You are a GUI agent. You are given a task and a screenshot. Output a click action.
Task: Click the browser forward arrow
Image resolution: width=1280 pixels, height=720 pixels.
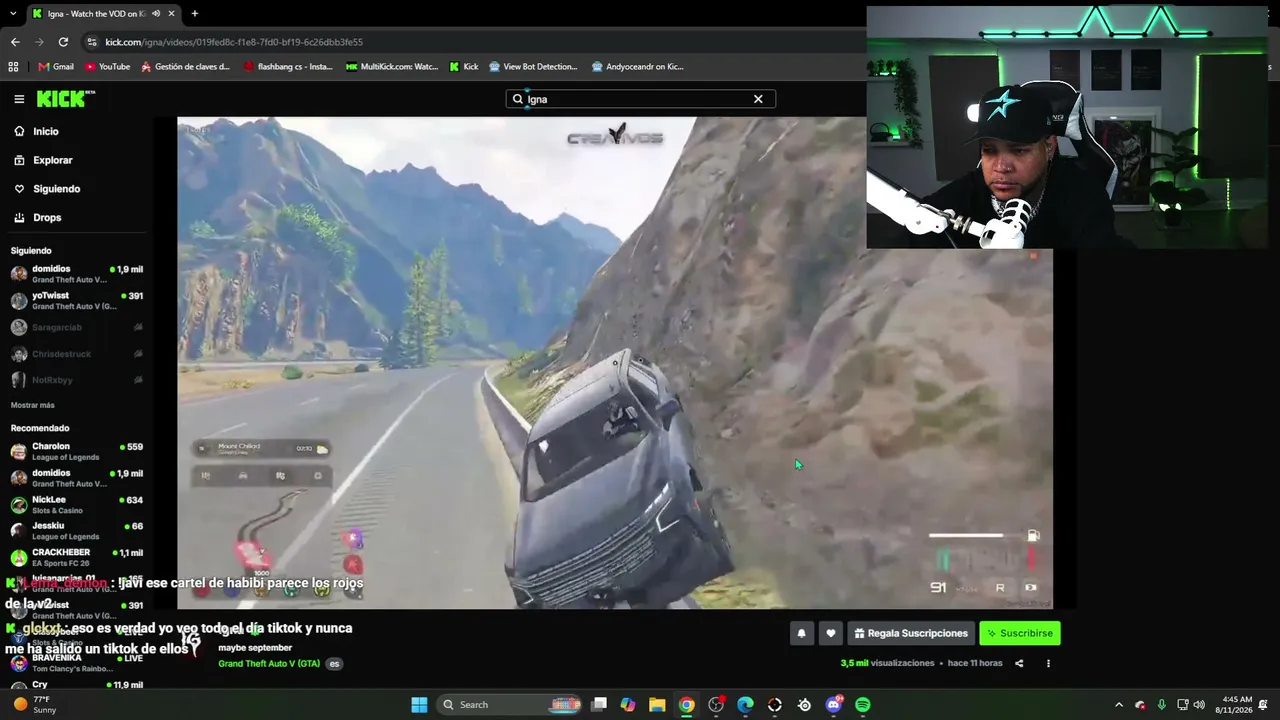tap(39, 42)
